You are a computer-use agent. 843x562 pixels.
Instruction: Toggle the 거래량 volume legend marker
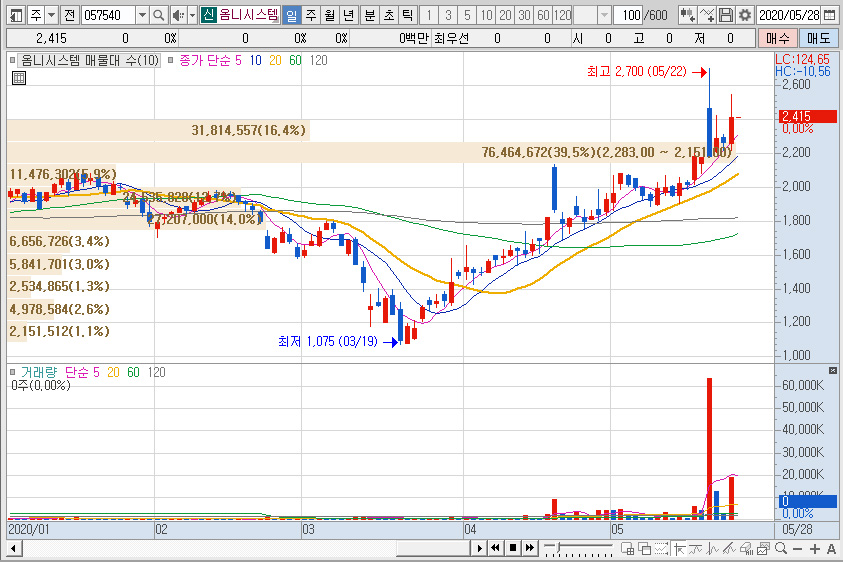pos(13,372)
